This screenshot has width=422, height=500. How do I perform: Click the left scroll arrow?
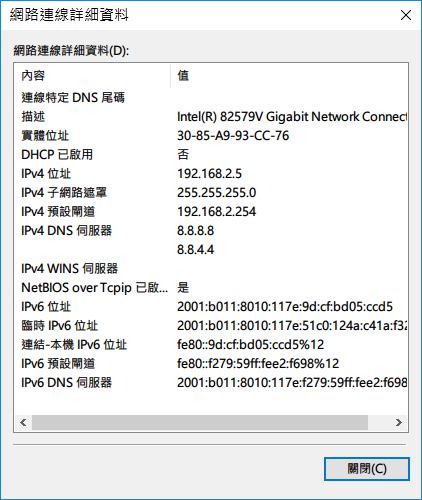23,423
